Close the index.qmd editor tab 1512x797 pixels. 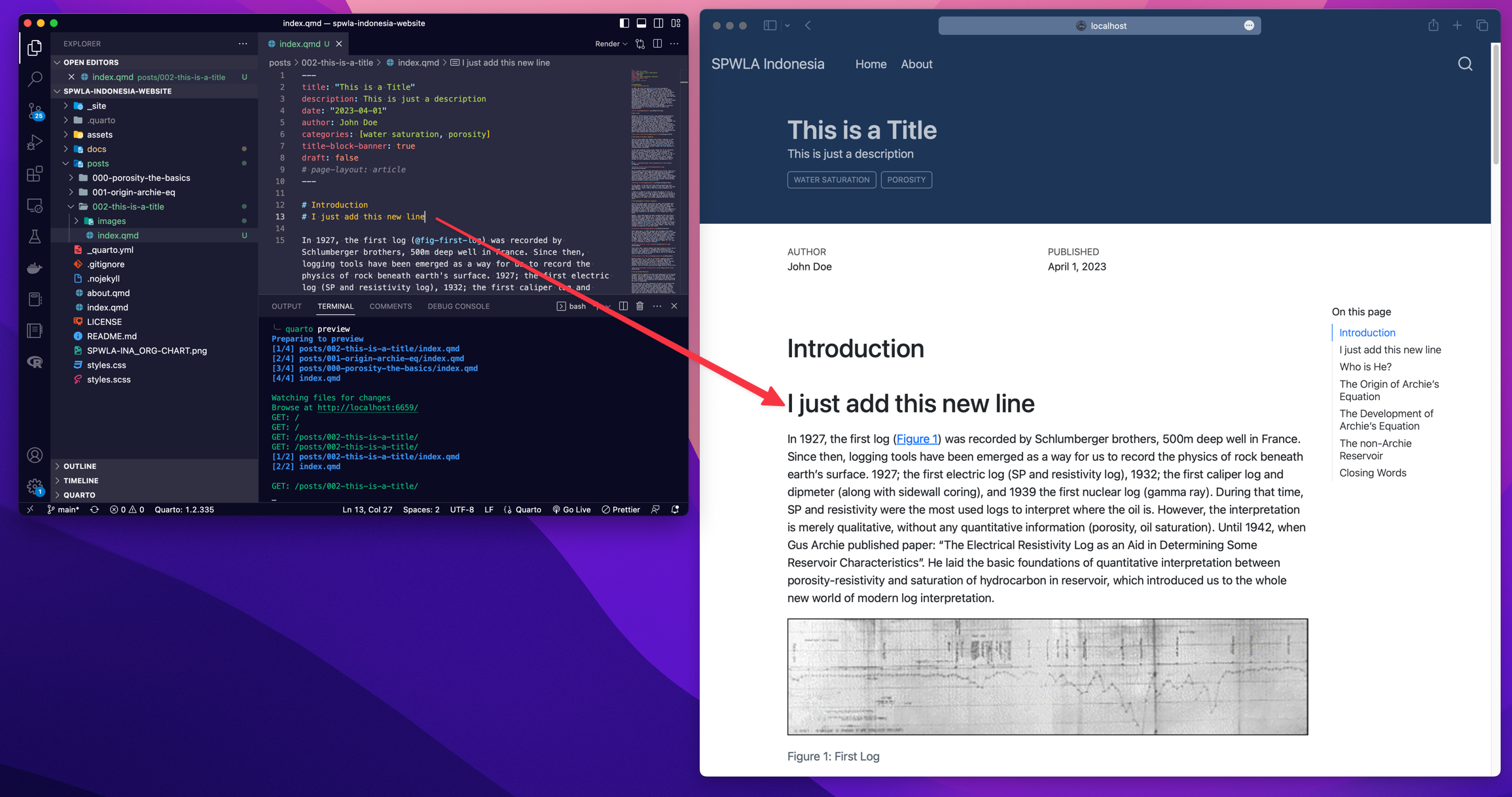coord(339,44)
